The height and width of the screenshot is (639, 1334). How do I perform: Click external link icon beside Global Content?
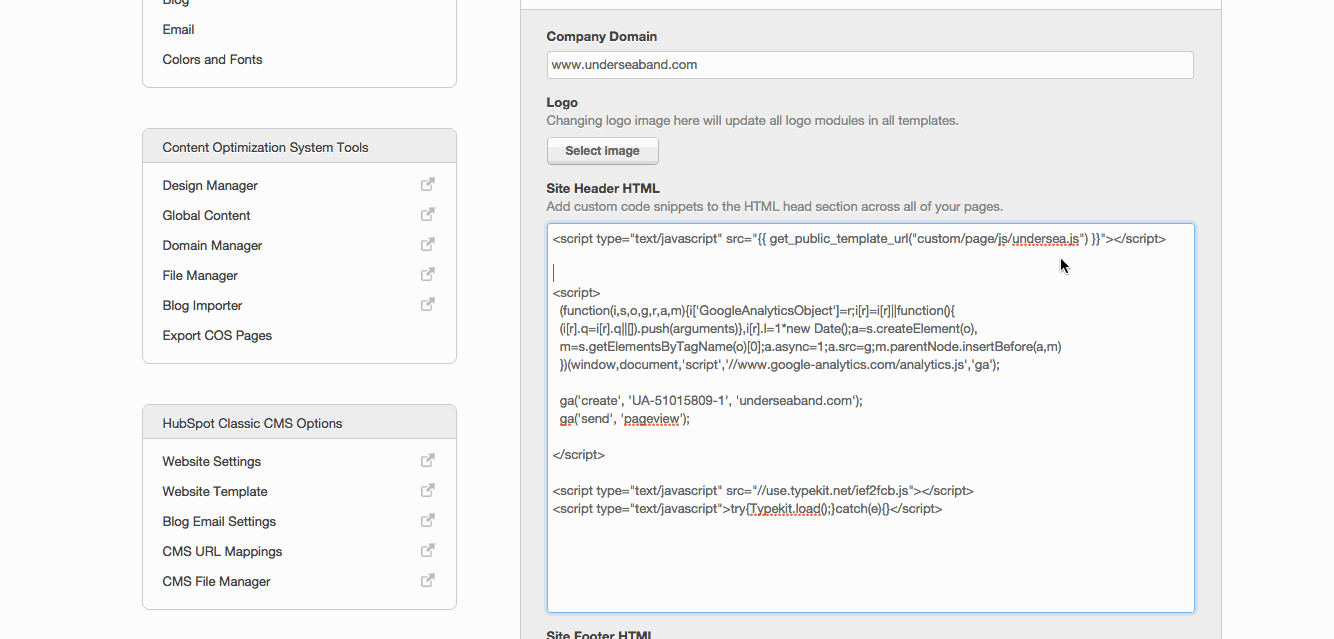[x=427, y=215]
